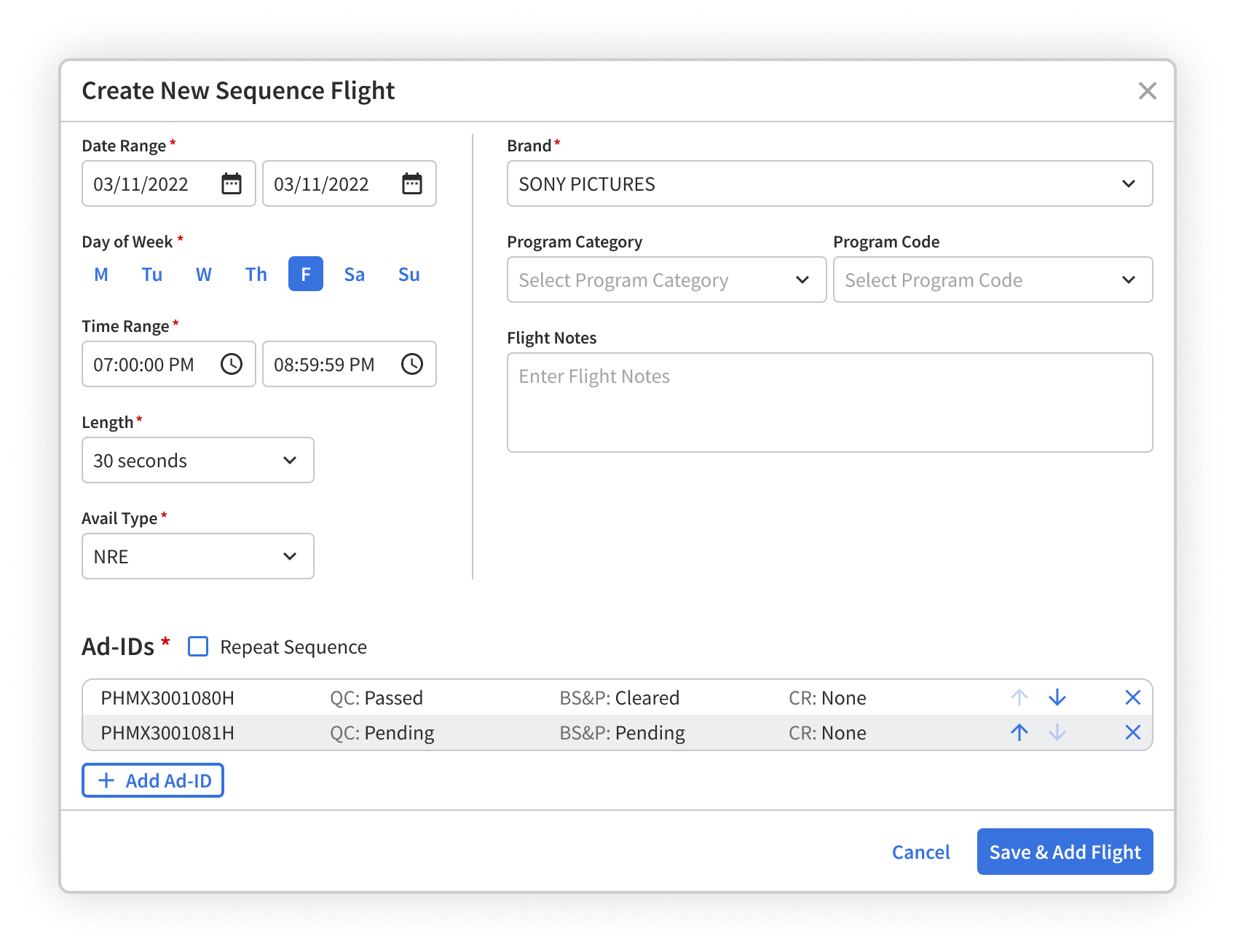Open the Select Program Category dropdown
Image resolution: width=1235 pixels, height=952 pixels.
[666, 279]
